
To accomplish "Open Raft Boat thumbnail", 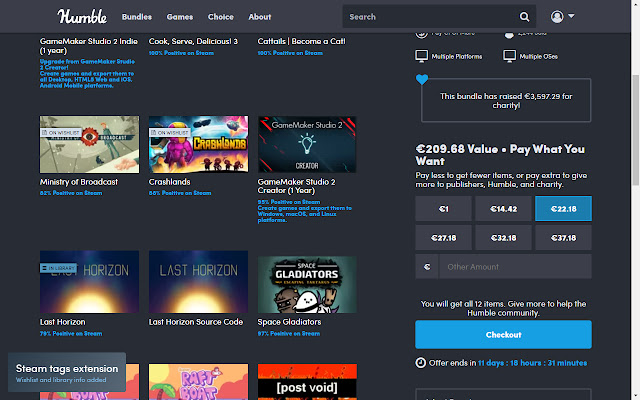I will (x=198, y=382).
